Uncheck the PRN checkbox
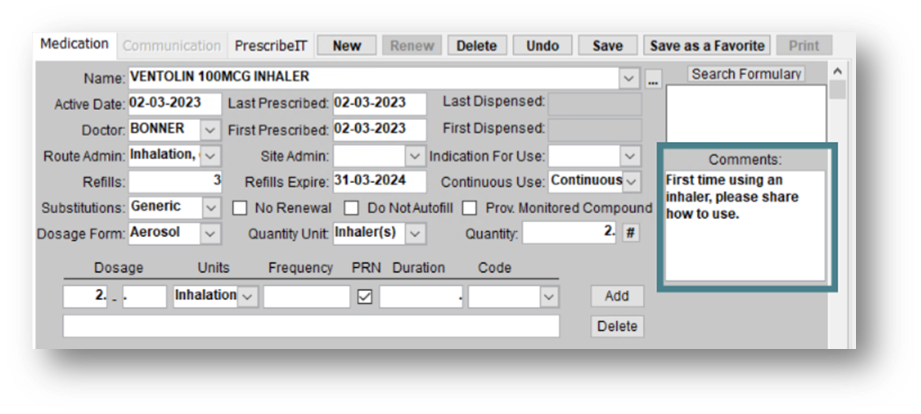Screen dimensions: 921x414 (x=365, y=297)
